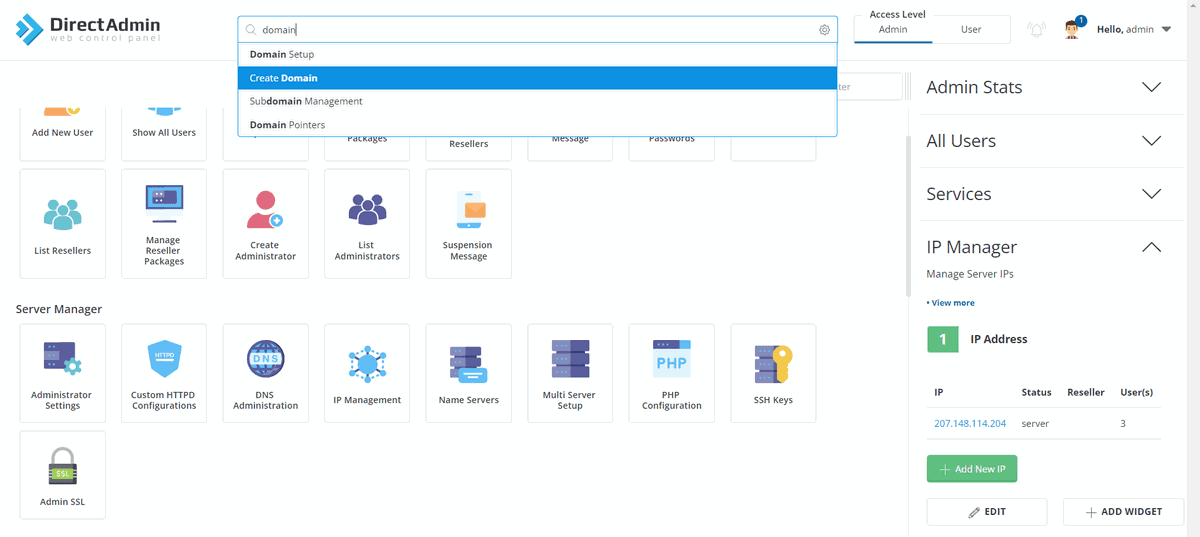Open Custom HTTPD Configurations
Screen dimensions: 1200x537
(164, 373)
